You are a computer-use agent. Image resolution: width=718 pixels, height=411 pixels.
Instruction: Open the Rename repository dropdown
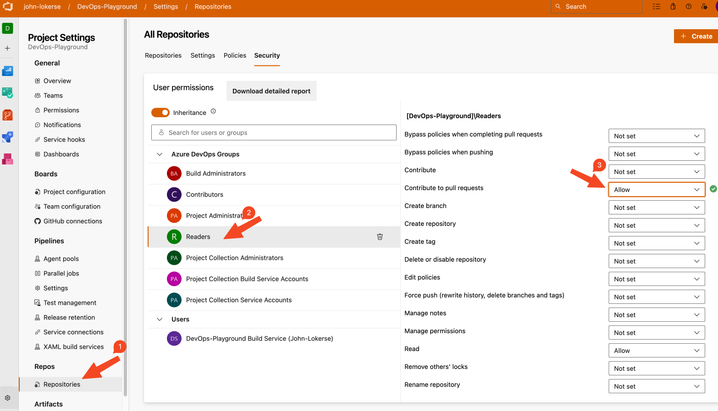coord(656,386)
